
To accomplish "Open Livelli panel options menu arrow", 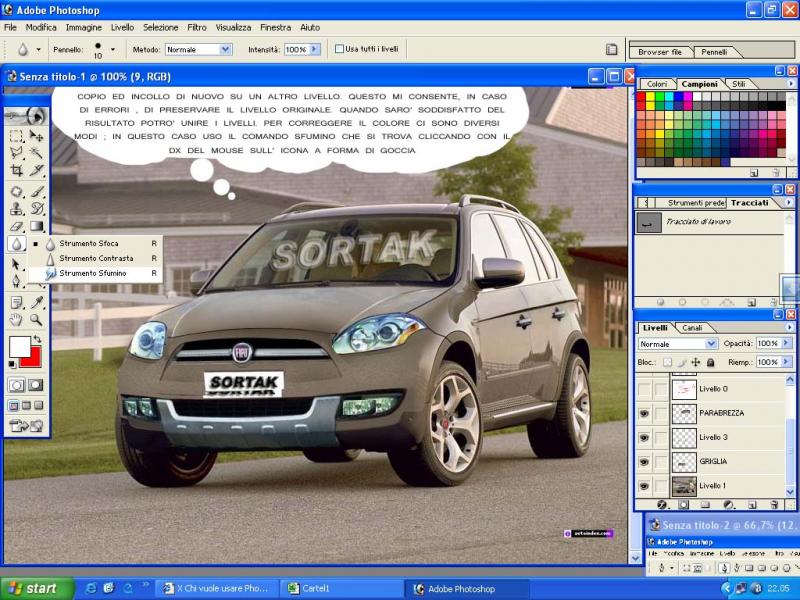I will tap(791, 328).
